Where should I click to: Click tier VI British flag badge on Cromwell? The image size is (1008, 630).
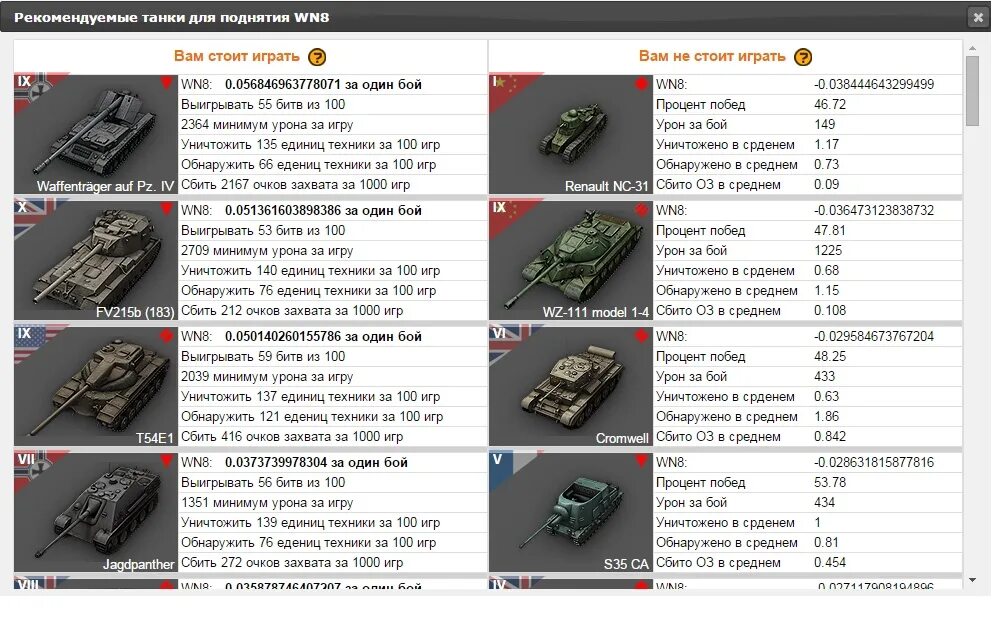pyautogui.click(x=499, y=334)
